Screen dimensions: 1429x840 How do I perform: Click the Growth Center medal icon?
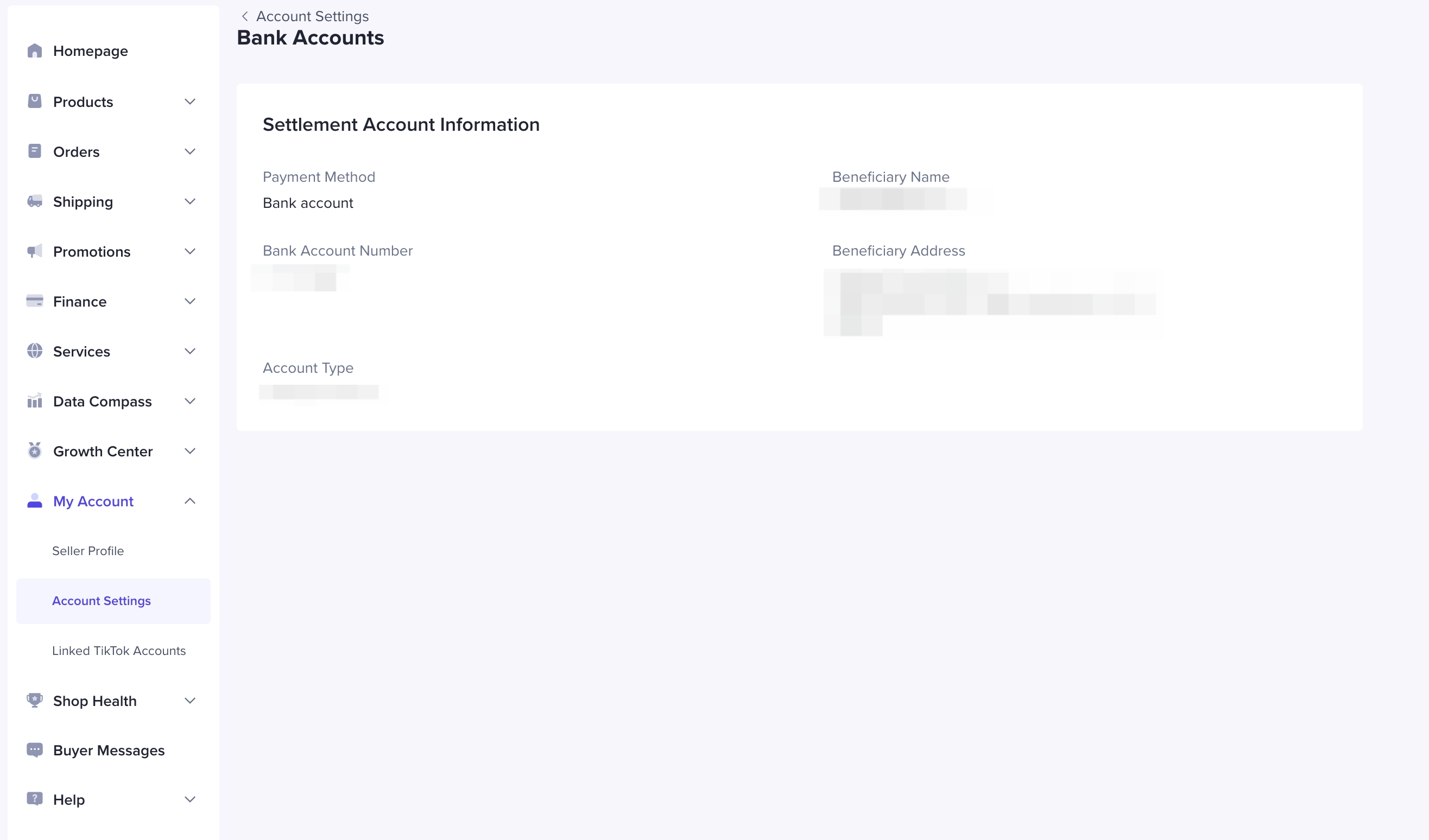point(35,450)
